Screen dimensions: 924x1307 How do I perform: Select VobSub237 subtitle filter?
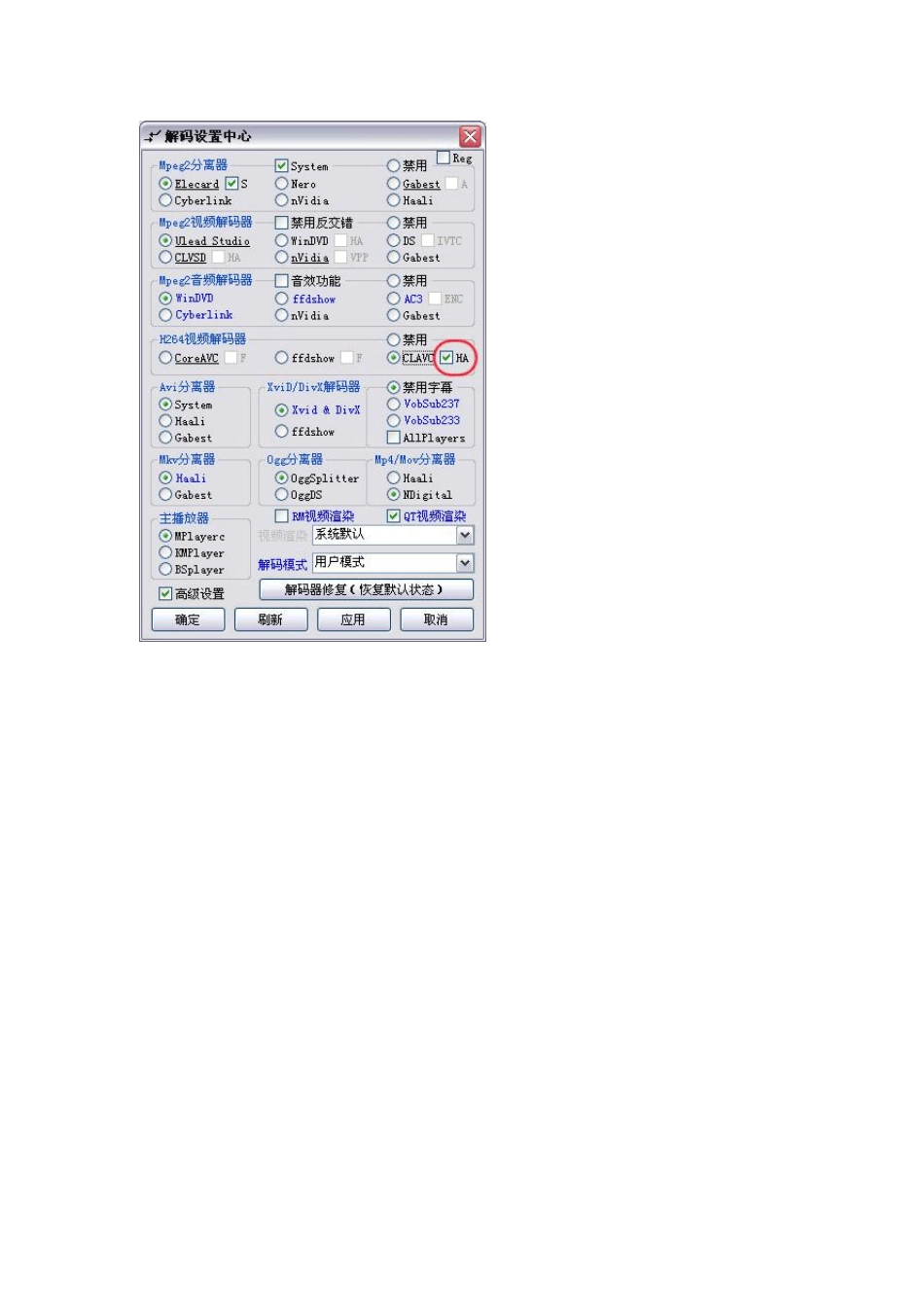tap(393, 404)
